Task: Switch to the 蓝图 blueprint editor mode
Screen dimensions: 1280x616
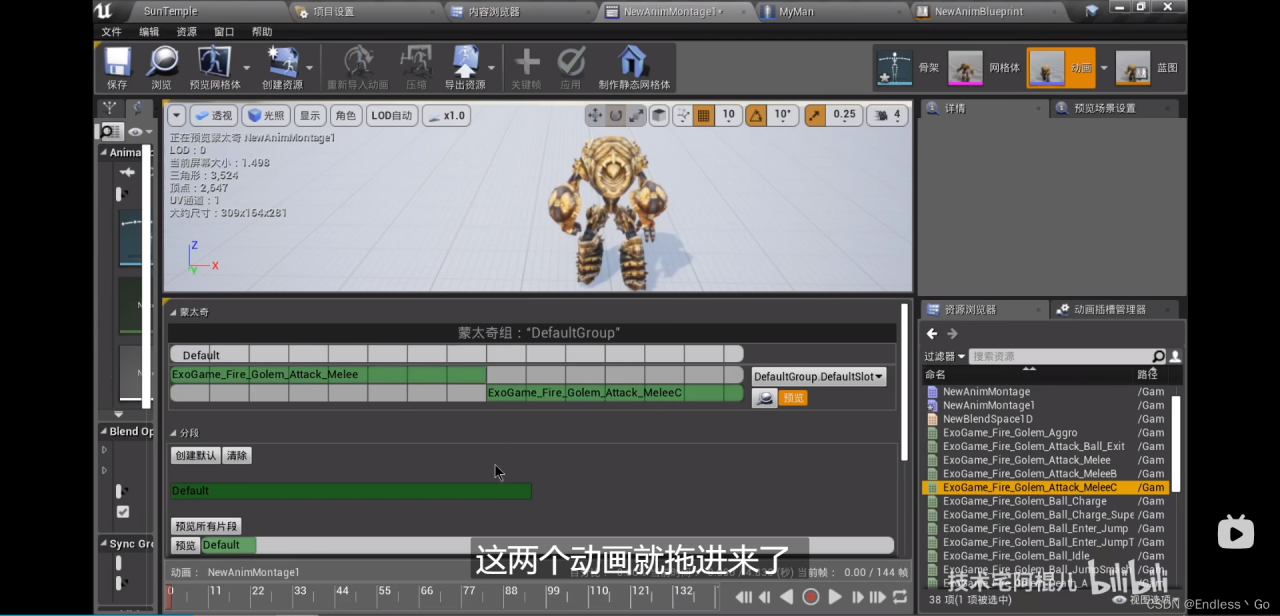Action: (1133, 68)
